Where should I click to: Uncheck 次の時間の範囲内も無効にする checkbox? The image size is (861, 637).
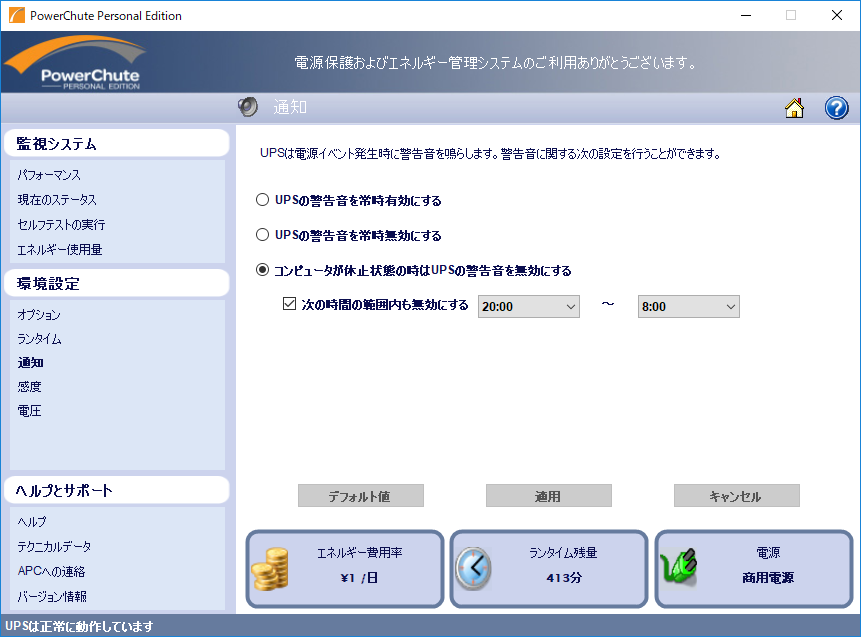(x=289, y=304)
